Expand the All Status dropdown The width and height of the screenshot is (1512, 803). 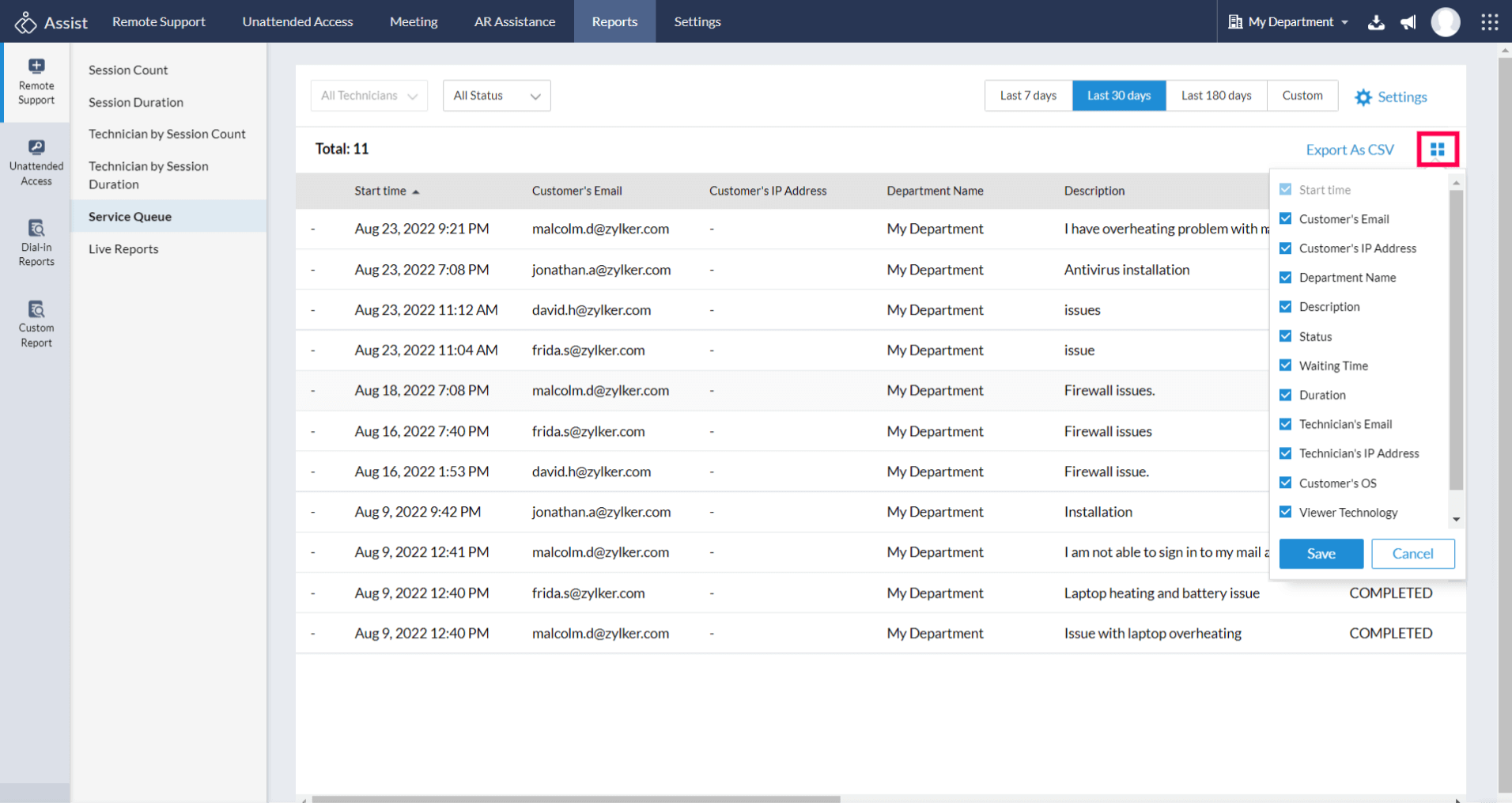(496, 96)
